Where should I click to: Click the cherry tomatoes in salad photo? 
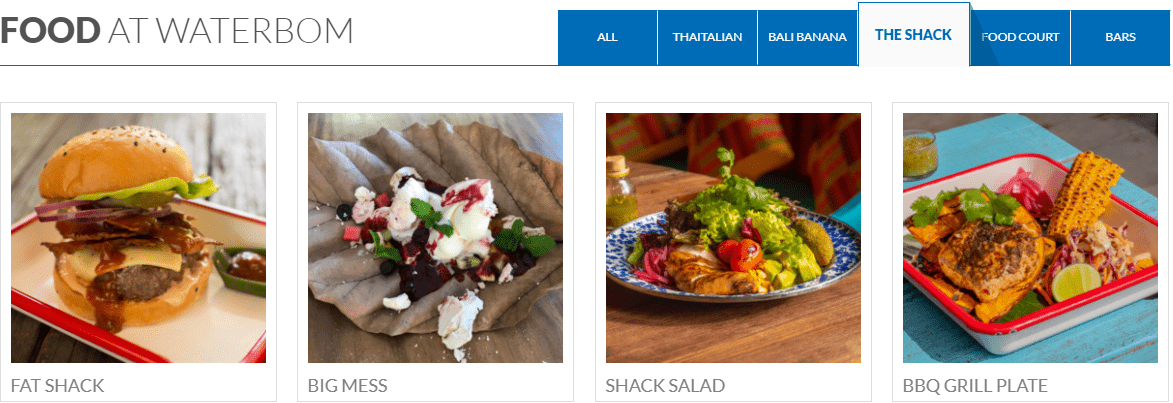click(x=741, y=254)
